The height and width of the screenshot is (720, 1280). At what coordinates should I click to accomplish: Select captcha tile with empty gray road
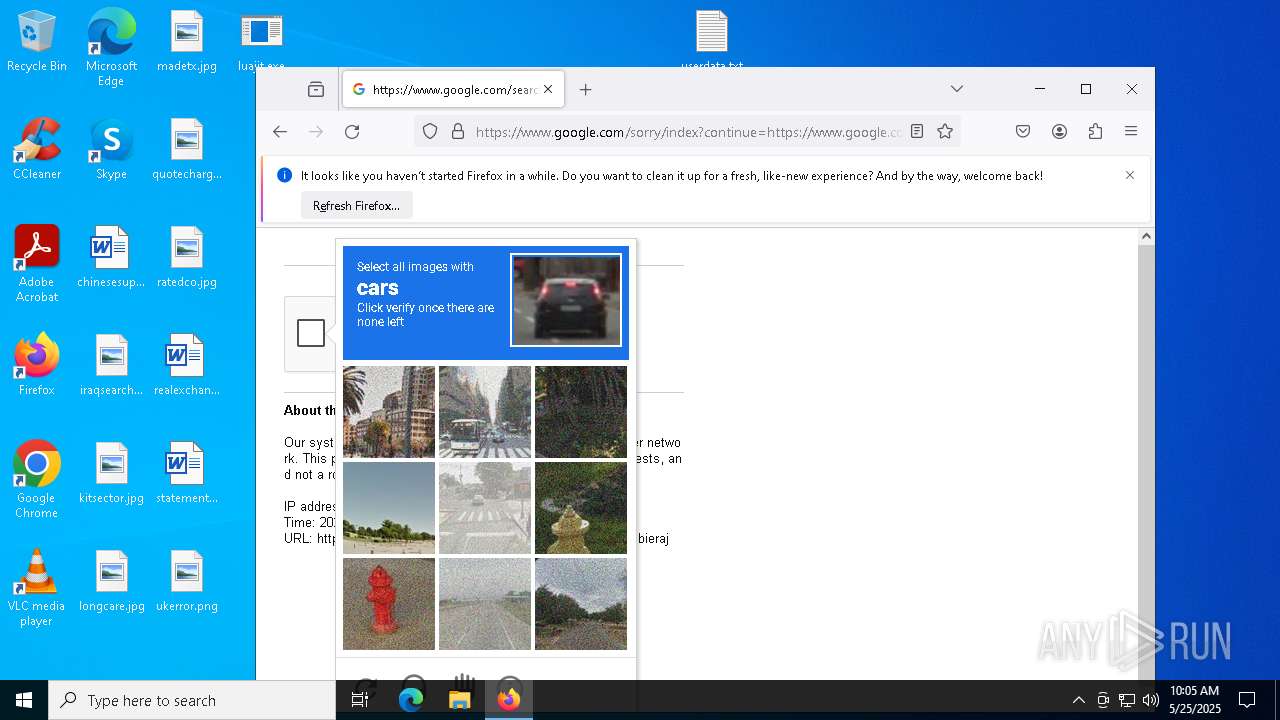click(x=485, y=604)
